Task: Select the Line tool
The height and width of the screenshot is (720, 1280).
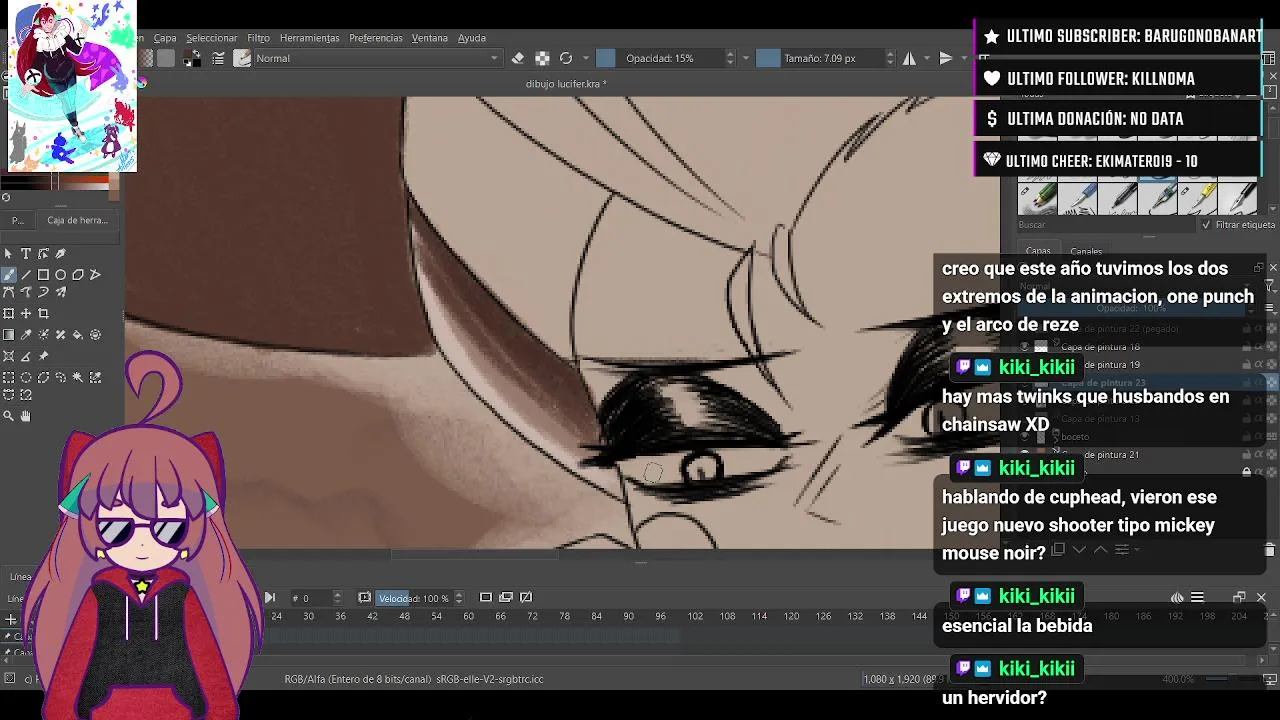Action: 26,275
